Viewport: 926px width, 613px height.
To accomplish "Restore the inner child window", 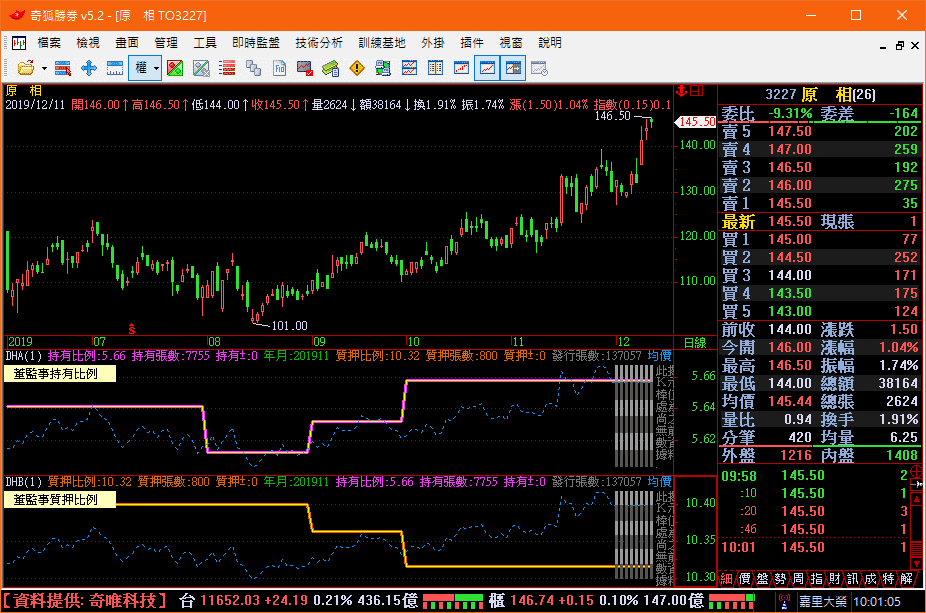I will [899, 45].
